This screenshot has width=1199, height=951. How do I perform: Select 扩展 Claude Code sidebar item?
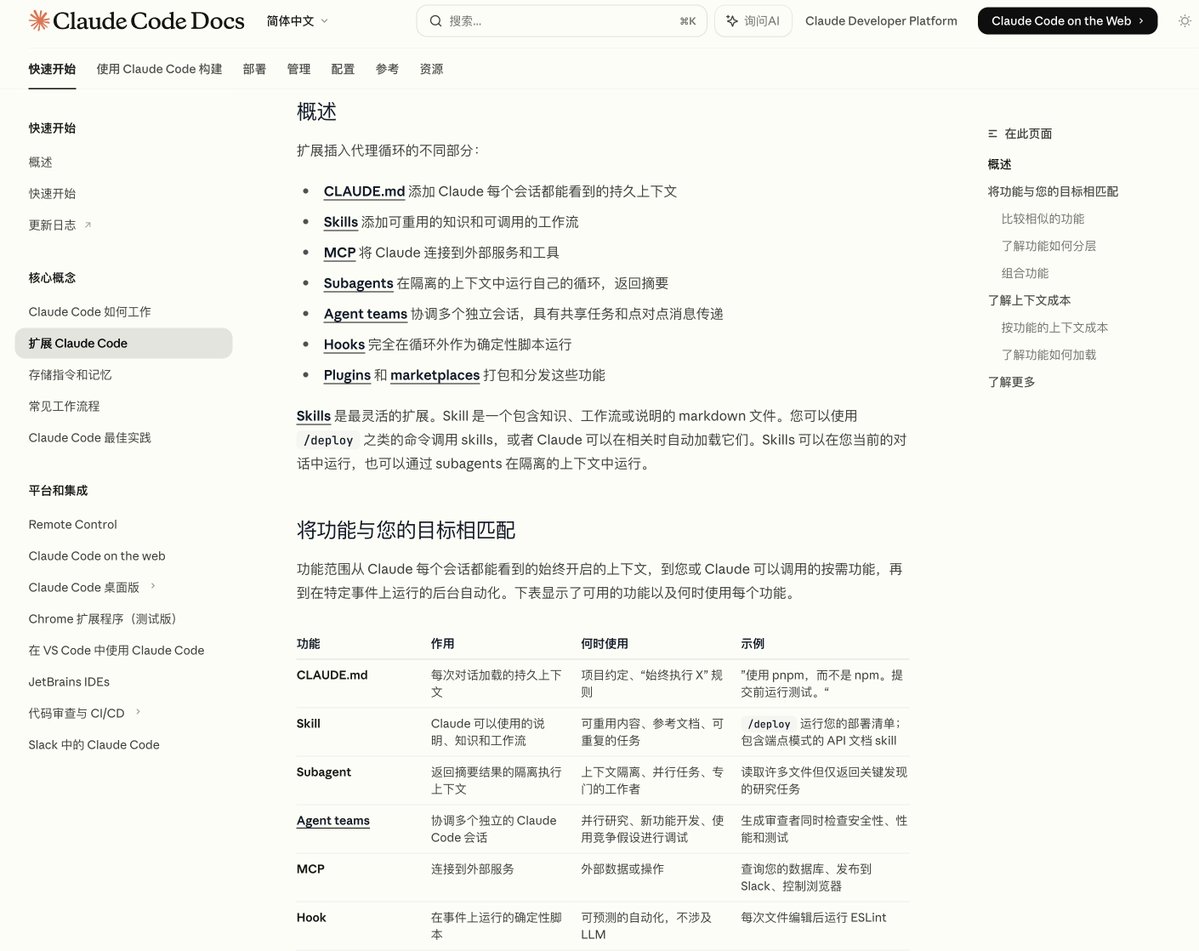point(124,343)
